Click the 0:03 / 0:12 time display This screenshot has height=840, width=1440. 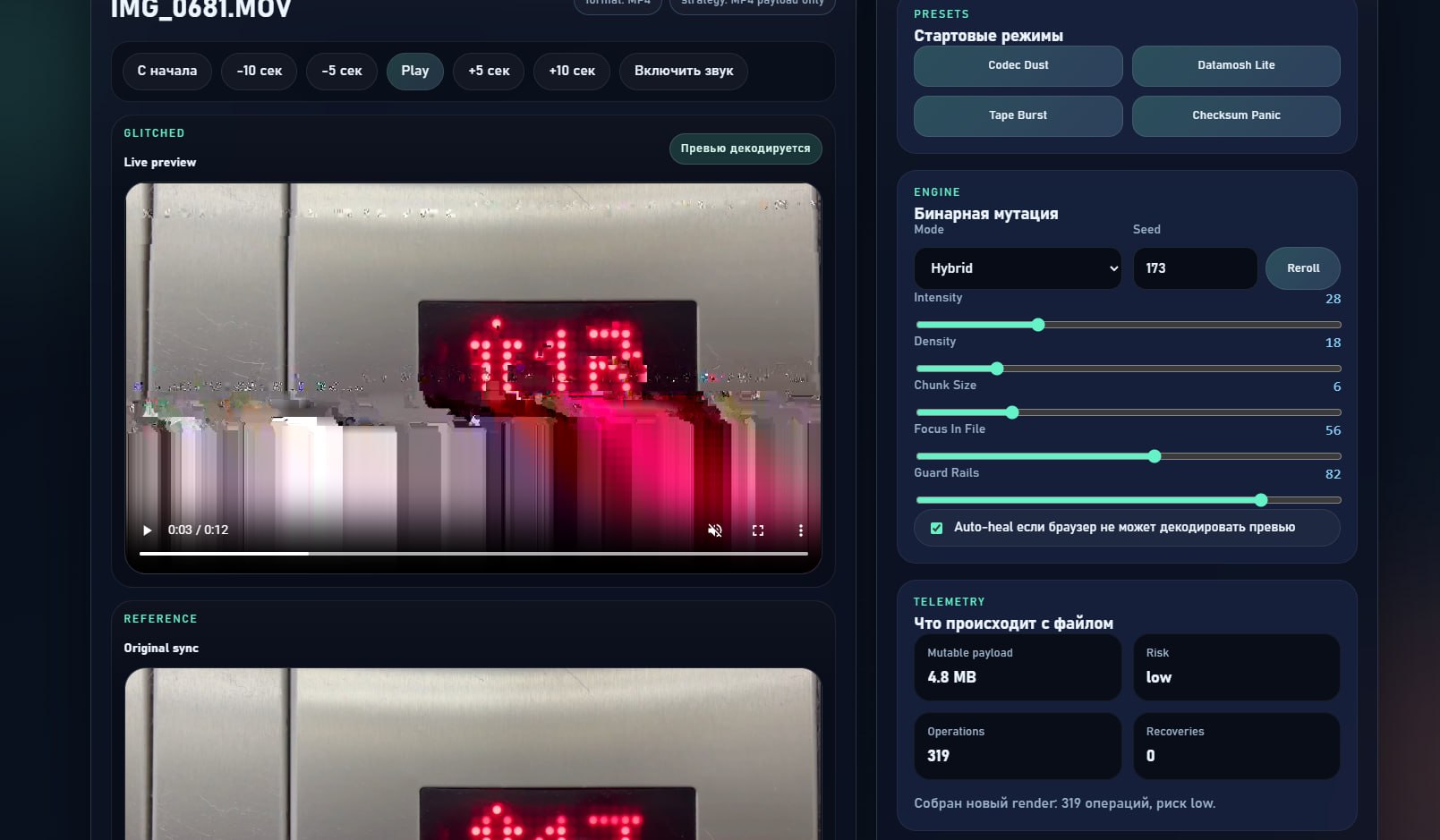coord(198,530)
